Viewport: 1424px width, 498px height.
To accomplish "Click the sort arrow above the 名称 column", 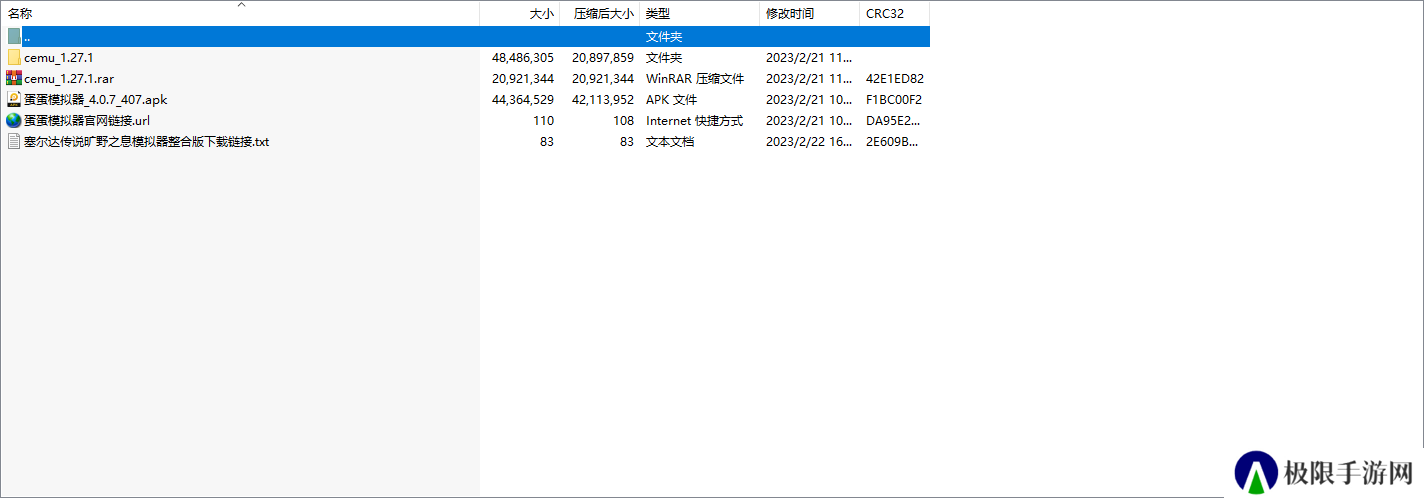I will point(240,5).
